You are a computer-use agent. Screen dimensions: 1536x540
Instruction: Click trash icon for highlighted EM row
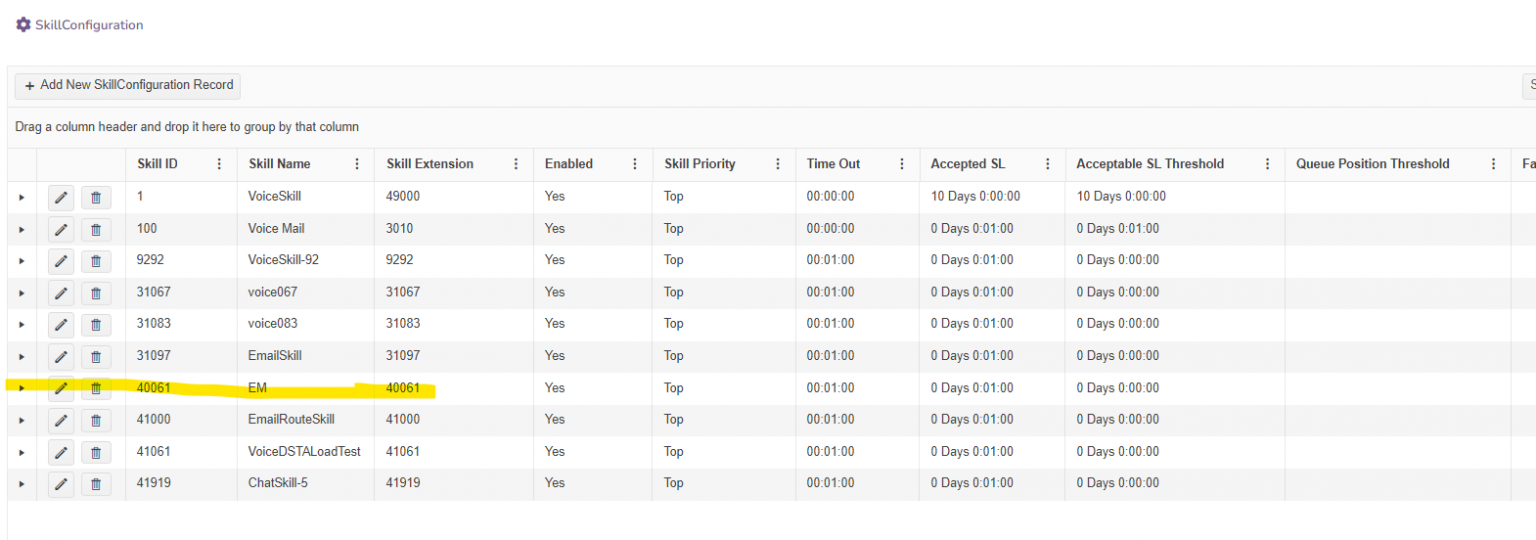tap(96, 388)
